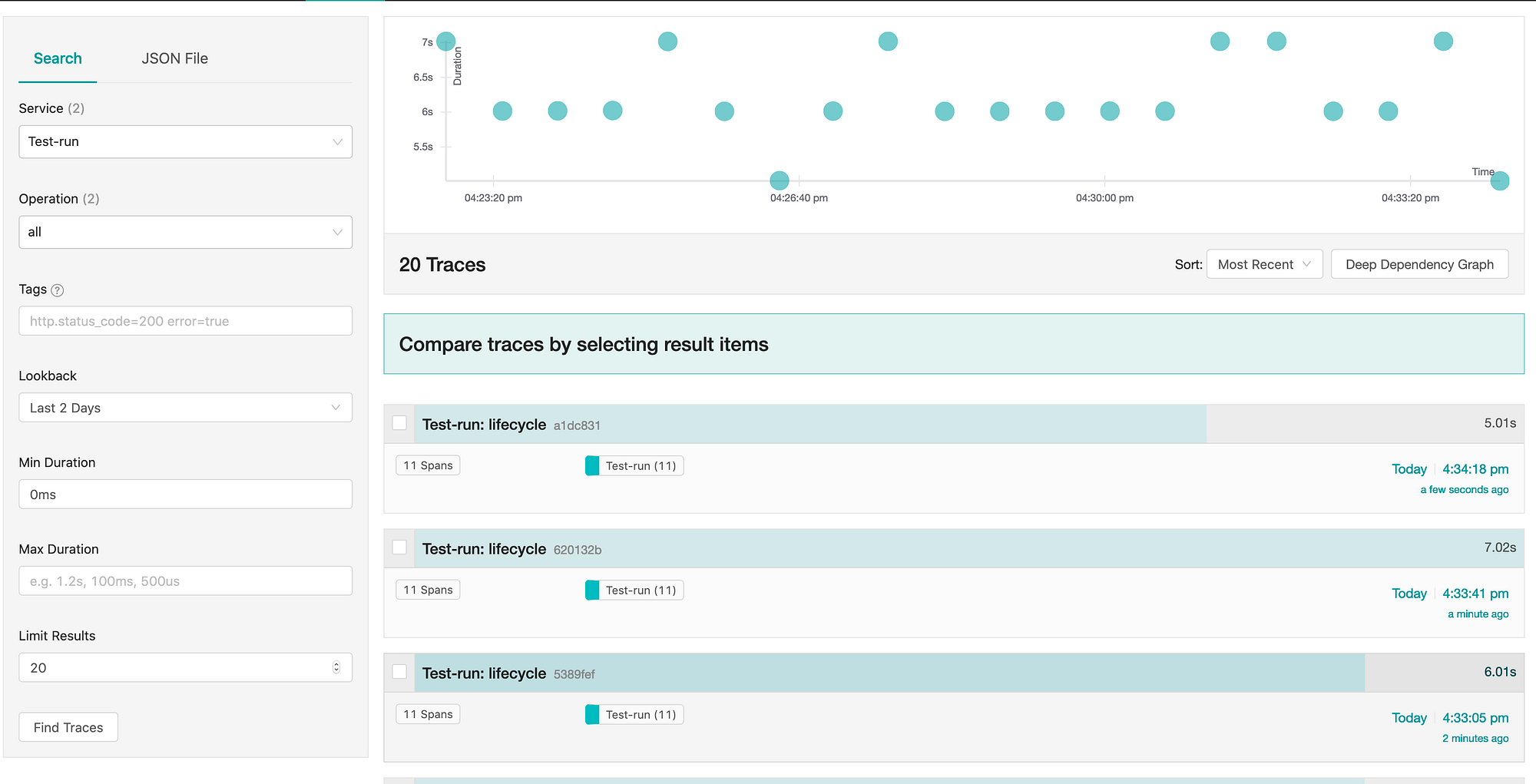Click the Tags help question mark icon
The height and width of the screenshot is (784, 1536).
pos(56,290)
